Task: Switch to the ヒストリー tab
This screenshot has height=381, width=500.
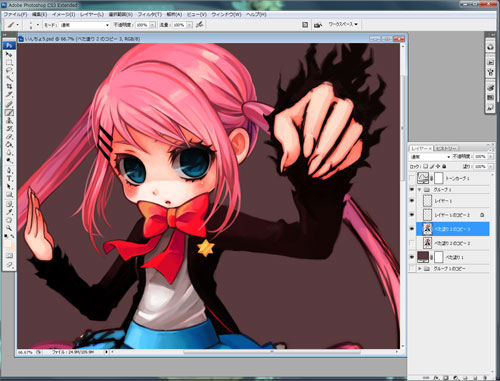Action: coord(446,148)
